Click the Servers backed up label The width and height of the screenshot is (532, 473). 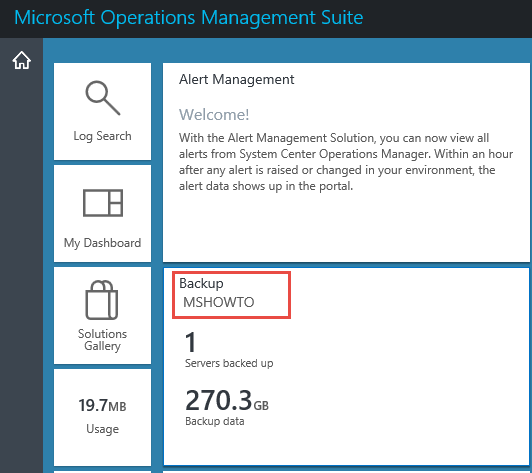229,363
